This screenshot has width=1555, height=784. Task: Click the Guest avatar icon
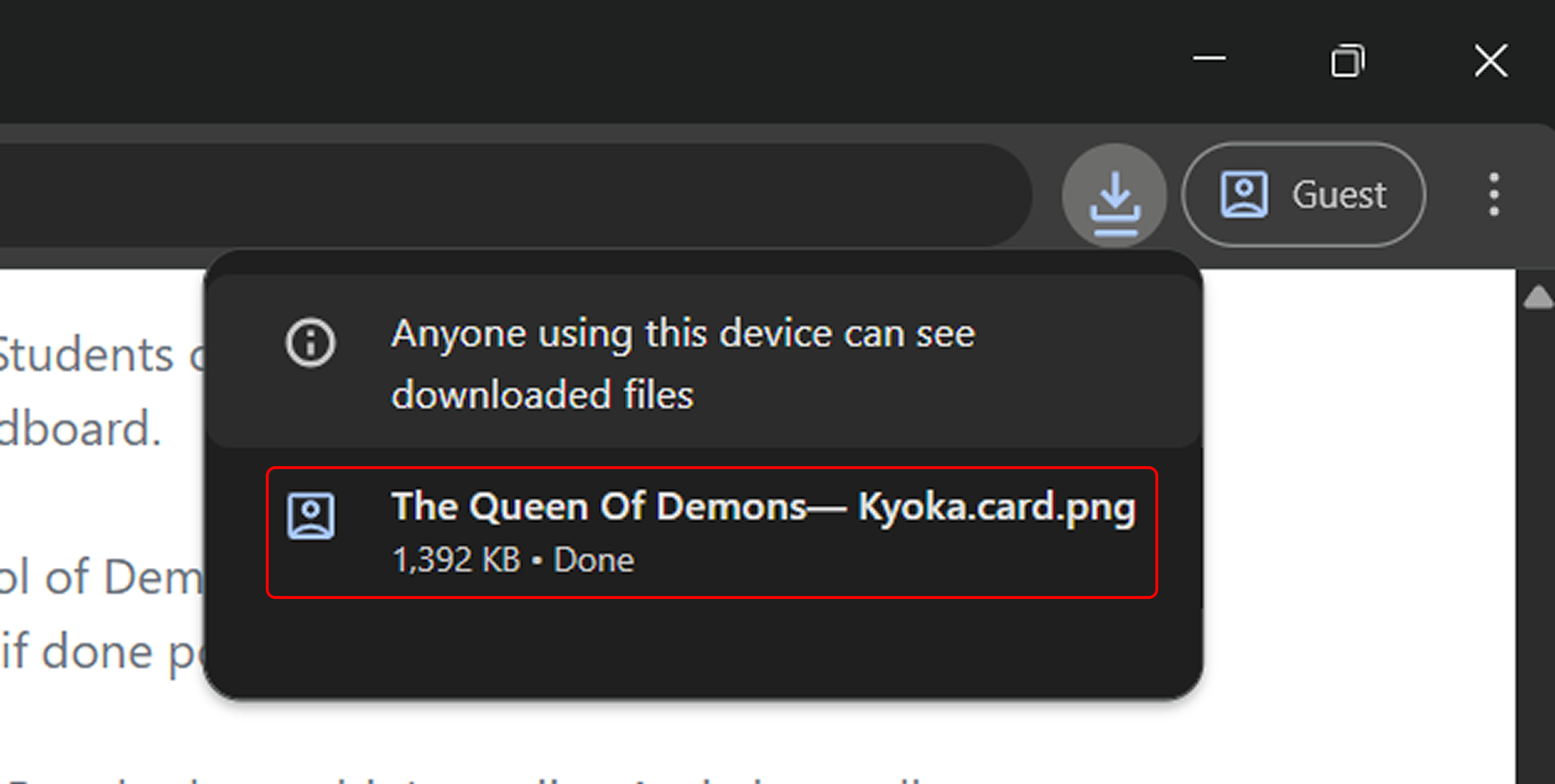(1244, 195)
